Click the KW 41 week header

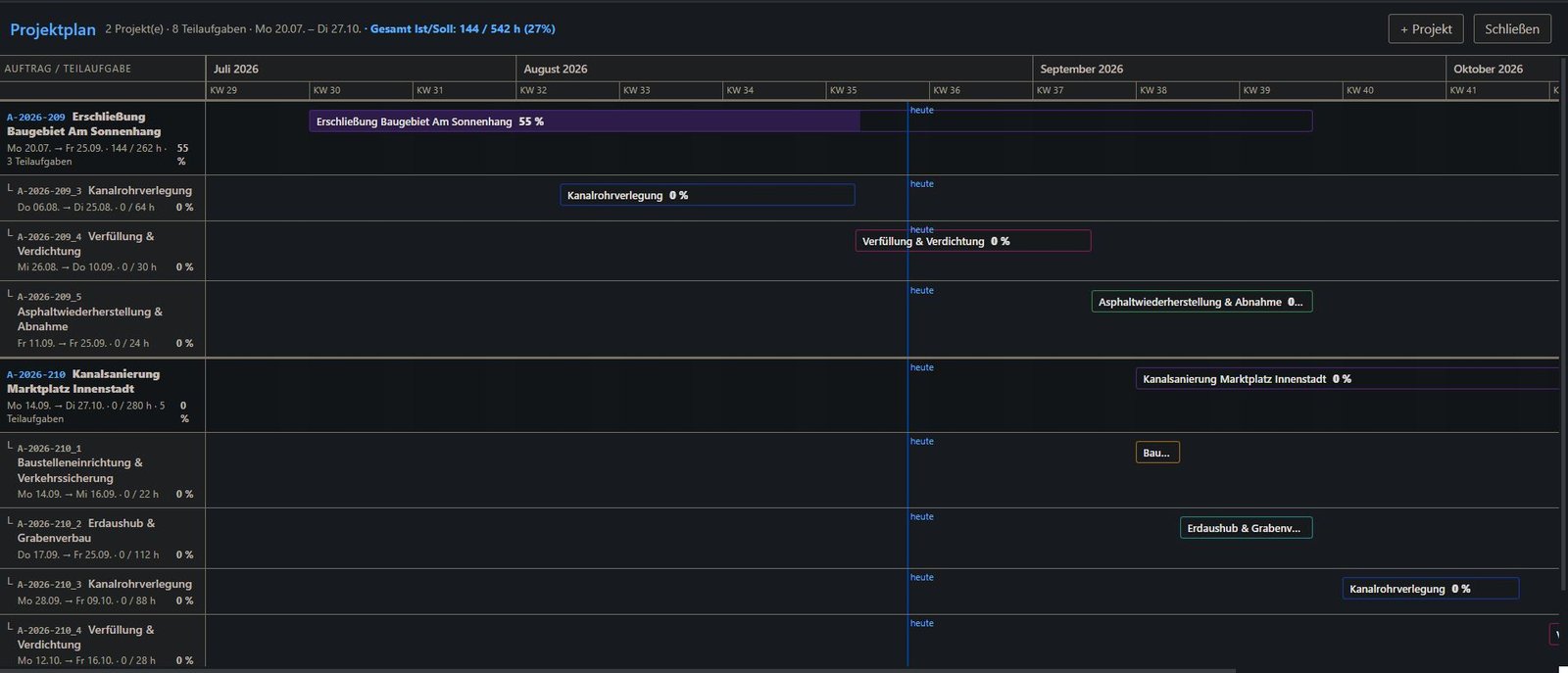coord(1498,90)
